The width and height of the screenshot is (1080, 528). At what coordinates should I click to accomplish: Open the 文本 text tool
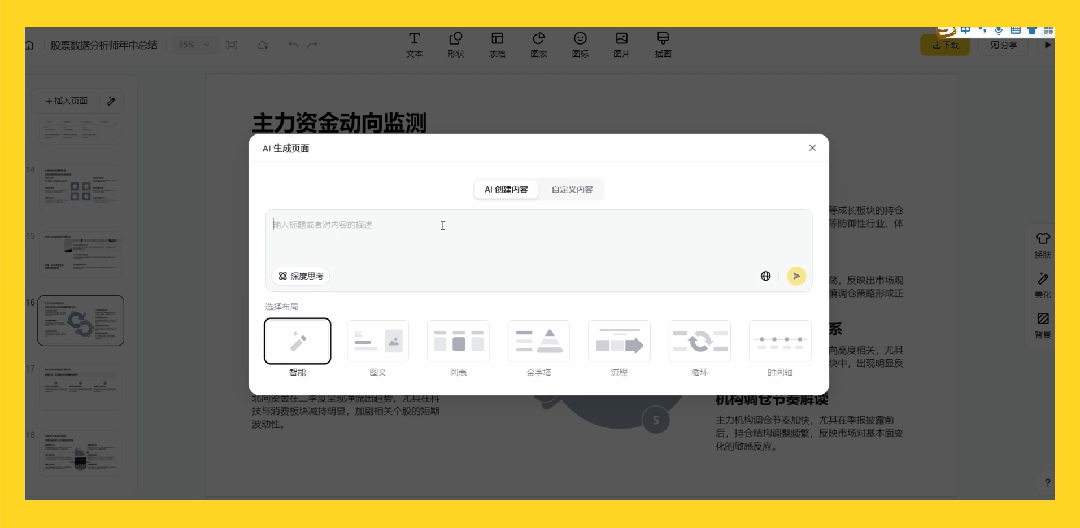tap(414, 44)
